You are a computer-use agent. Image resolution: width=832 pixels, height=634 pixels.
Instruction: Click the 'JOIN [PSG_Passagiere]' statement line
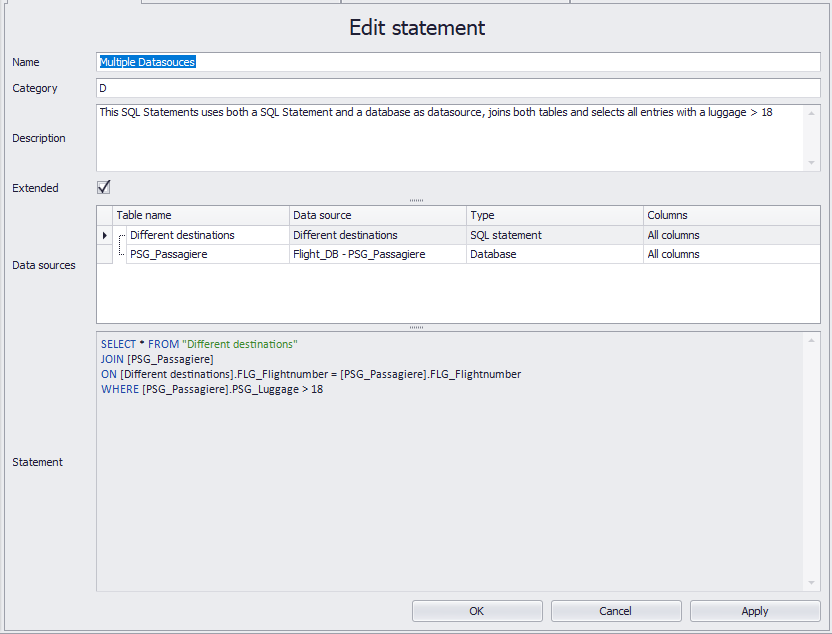click(157, 359)
